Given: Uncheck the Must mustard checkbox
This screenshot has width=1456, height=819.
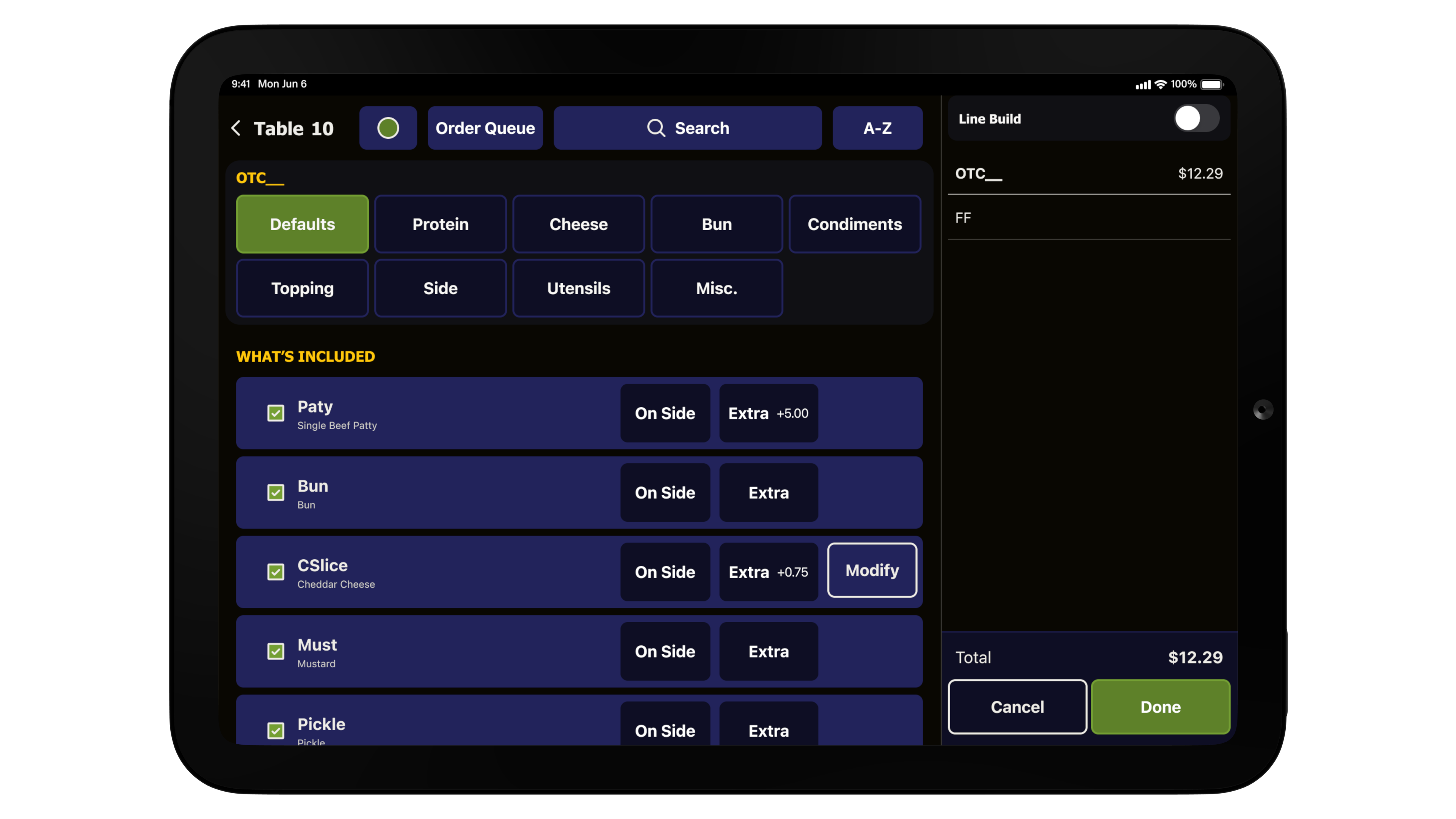Looking at the screenshot, I should tap(276, 651).
